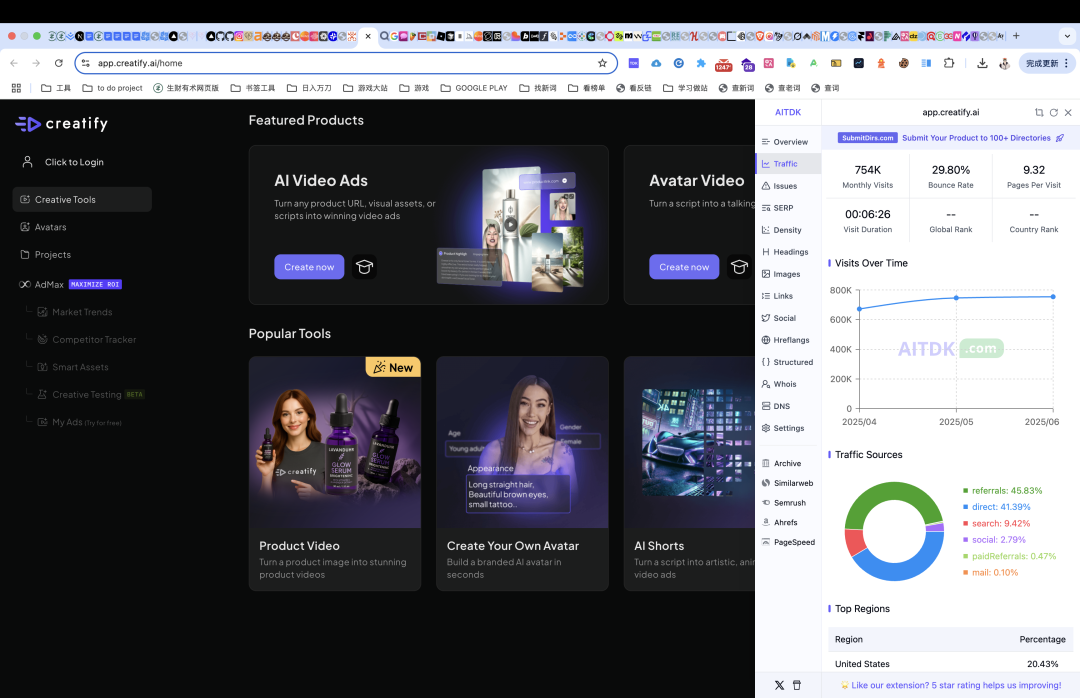Open Structured tab in AITDK
Screen dimensions: 1080x698
click(788, 362)
